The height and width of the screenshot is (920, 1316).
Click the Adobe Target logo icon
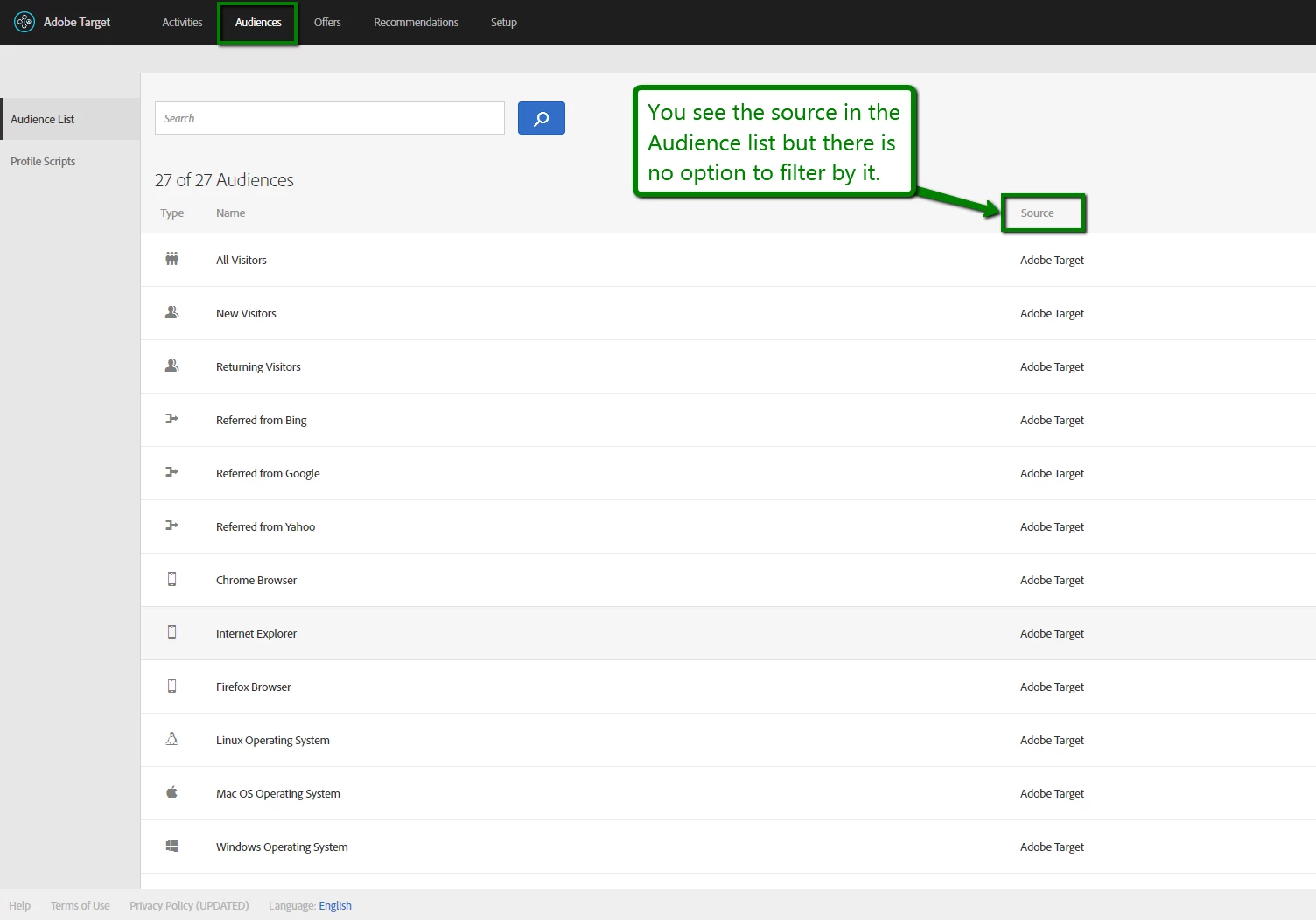pyautogui.click(x=24, y=22)
